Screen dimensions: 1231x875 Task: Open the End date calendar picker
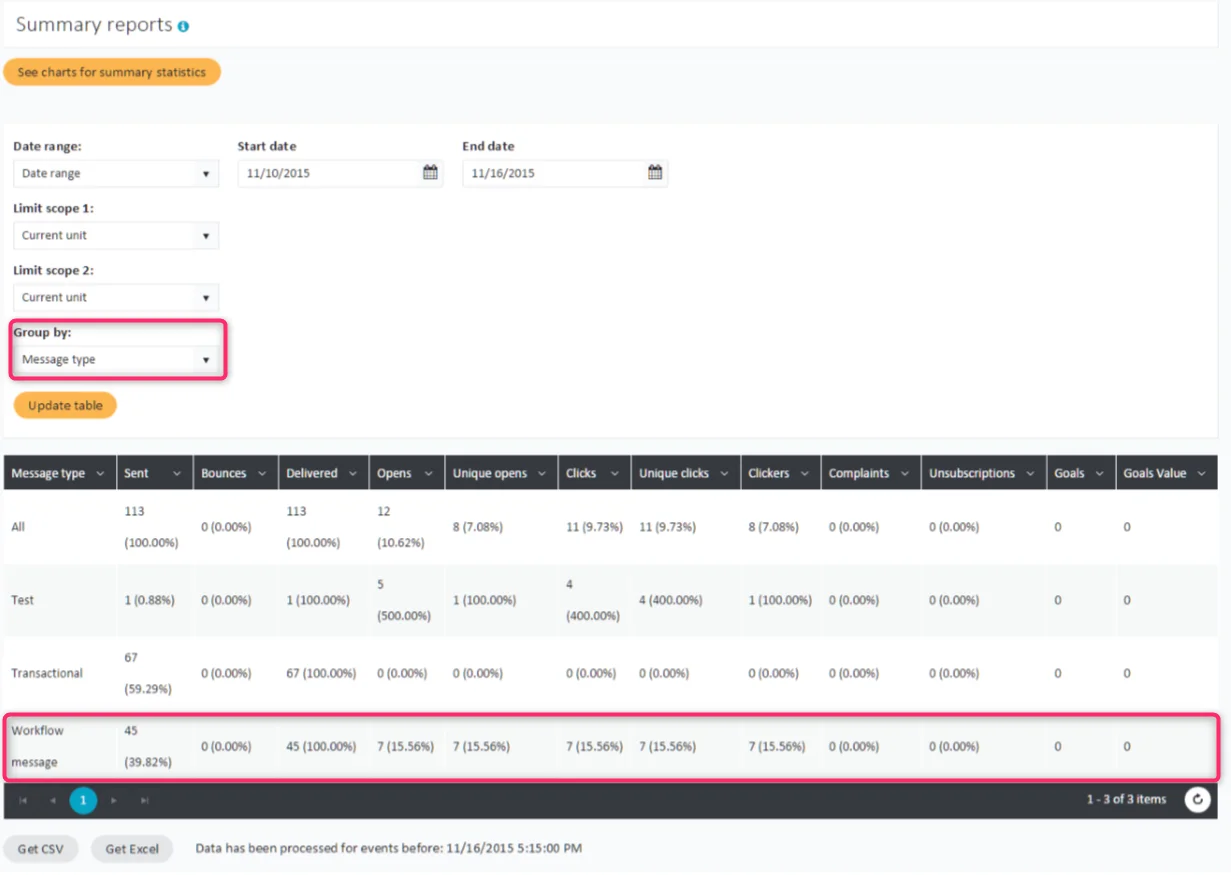655,173
